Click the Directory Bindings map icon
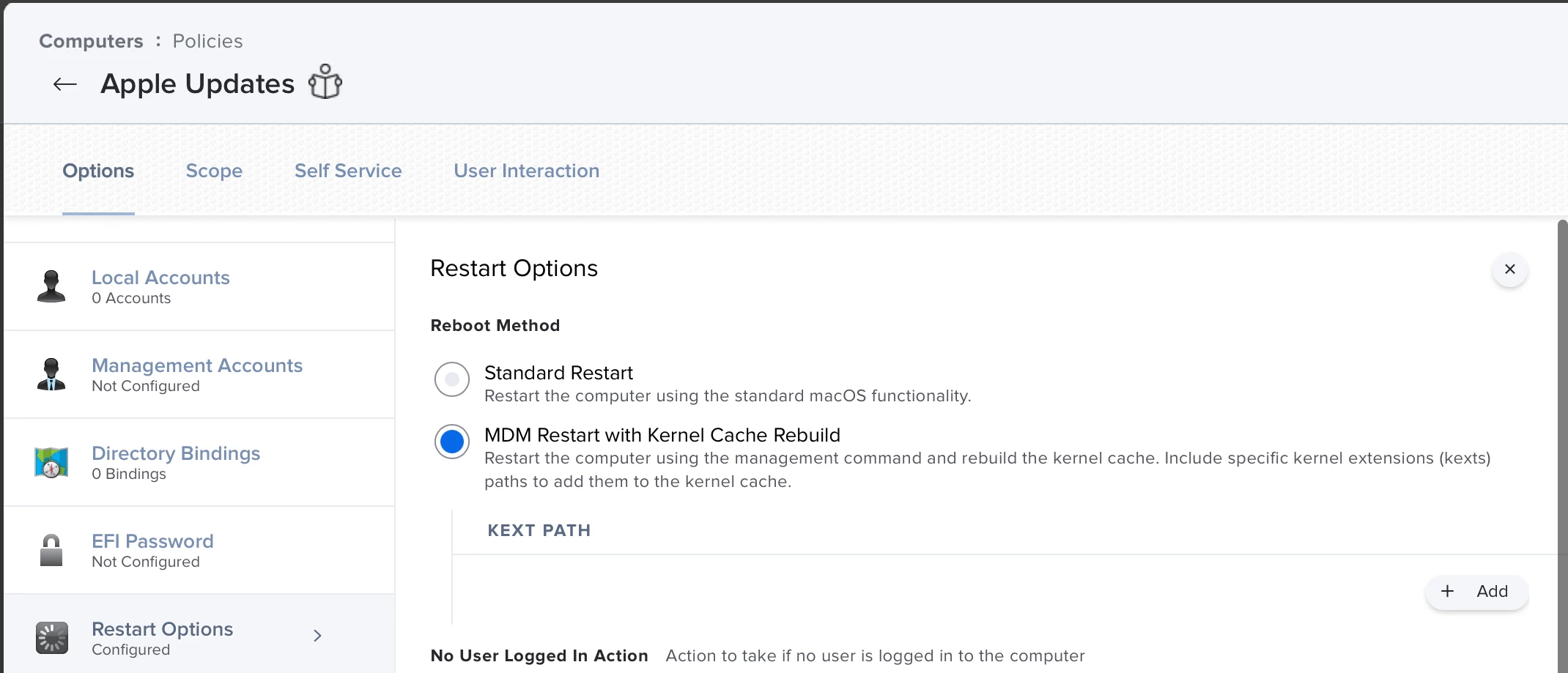Screen dimensions: 1568x673 [x=51, y=462]
